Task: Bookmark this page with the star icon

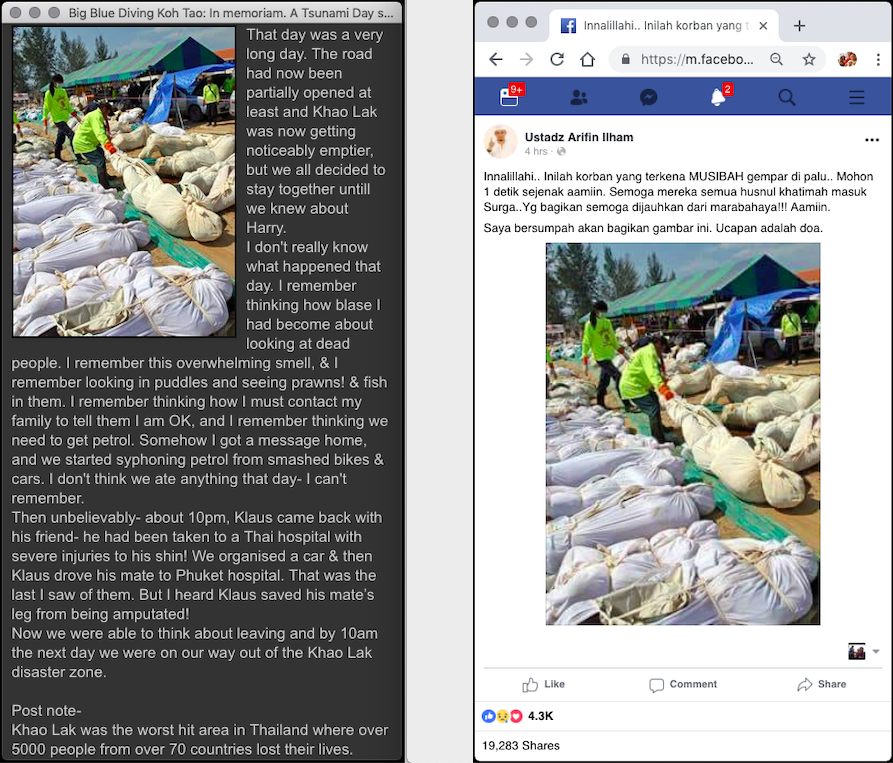Action: 809,59
